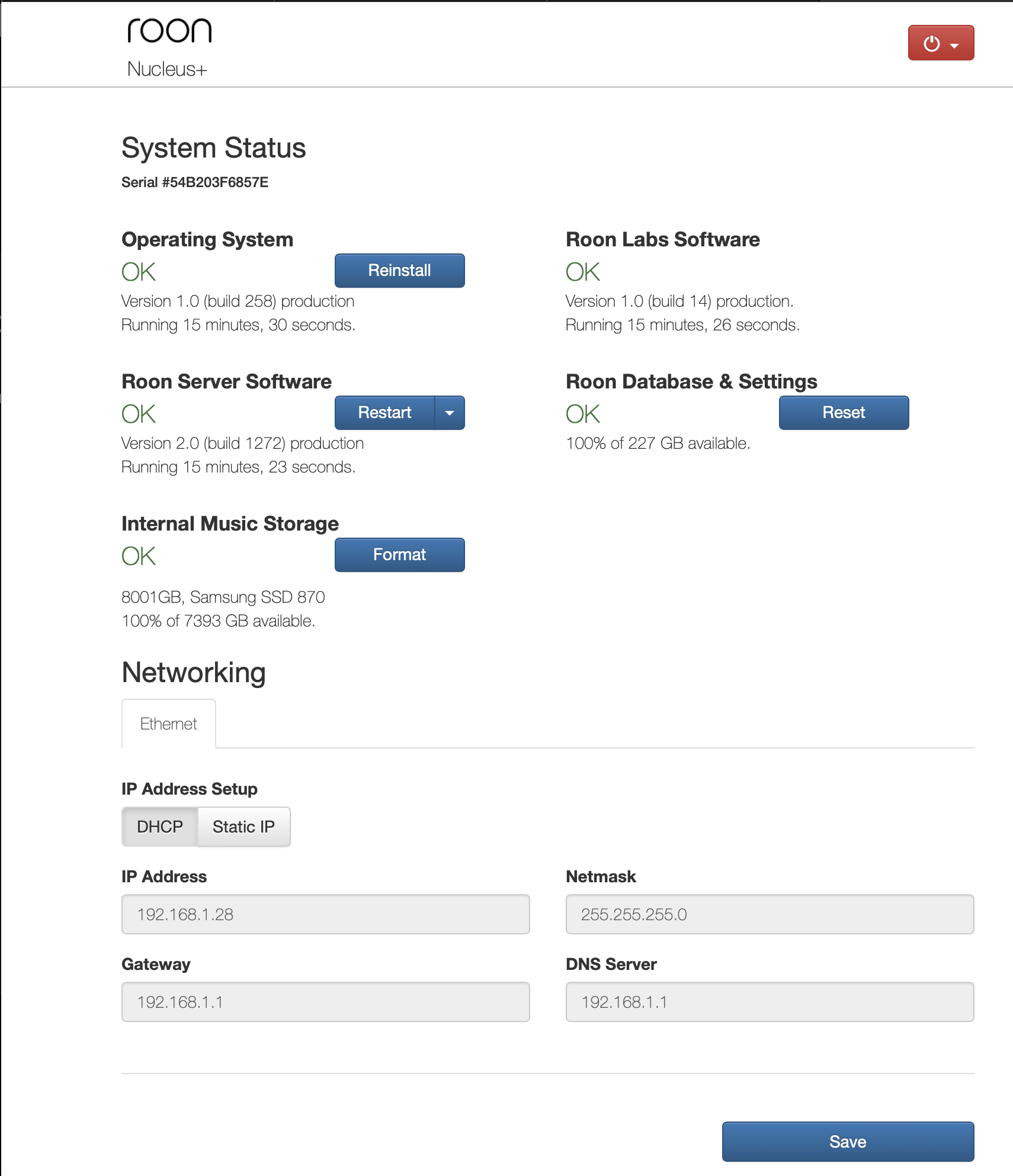
Task: Reset Roon Database & Settings
Action: pos(843,413)
